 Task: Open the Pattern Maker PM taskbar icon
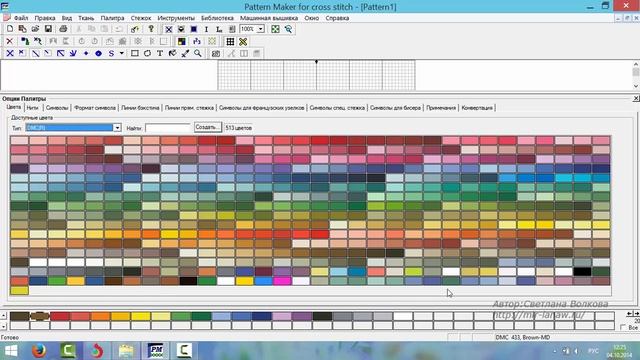point(155,351)
